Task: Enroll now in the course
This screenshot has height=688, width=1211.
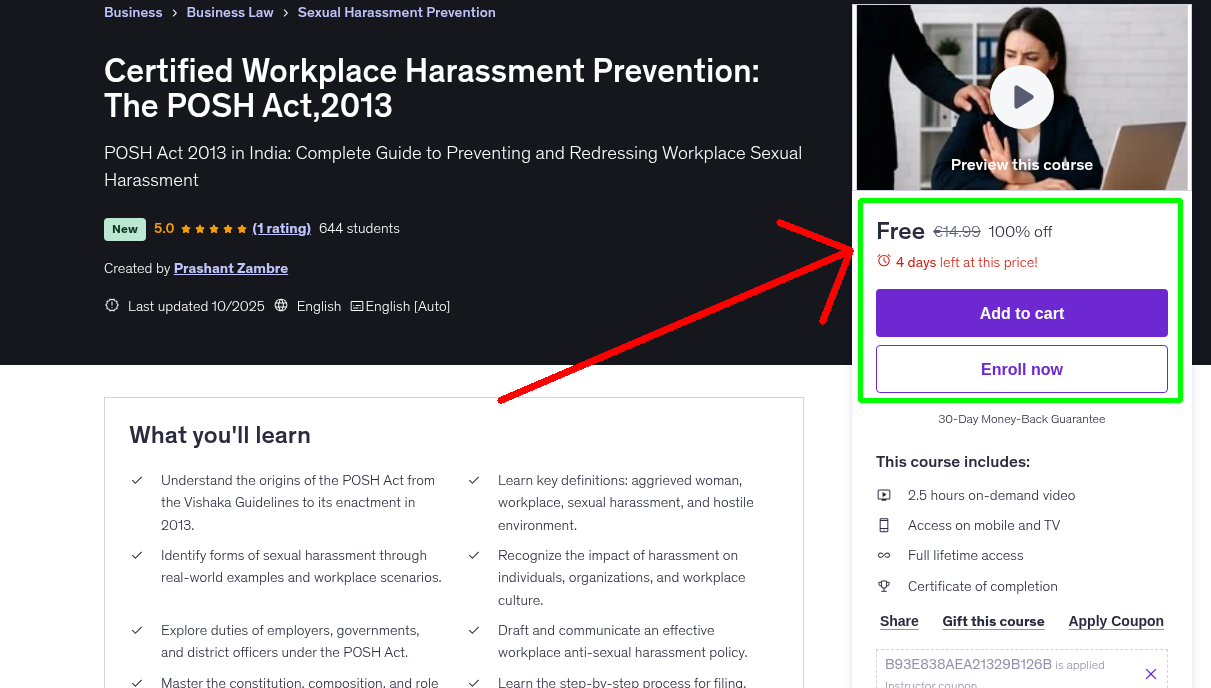Action: 1021,368
